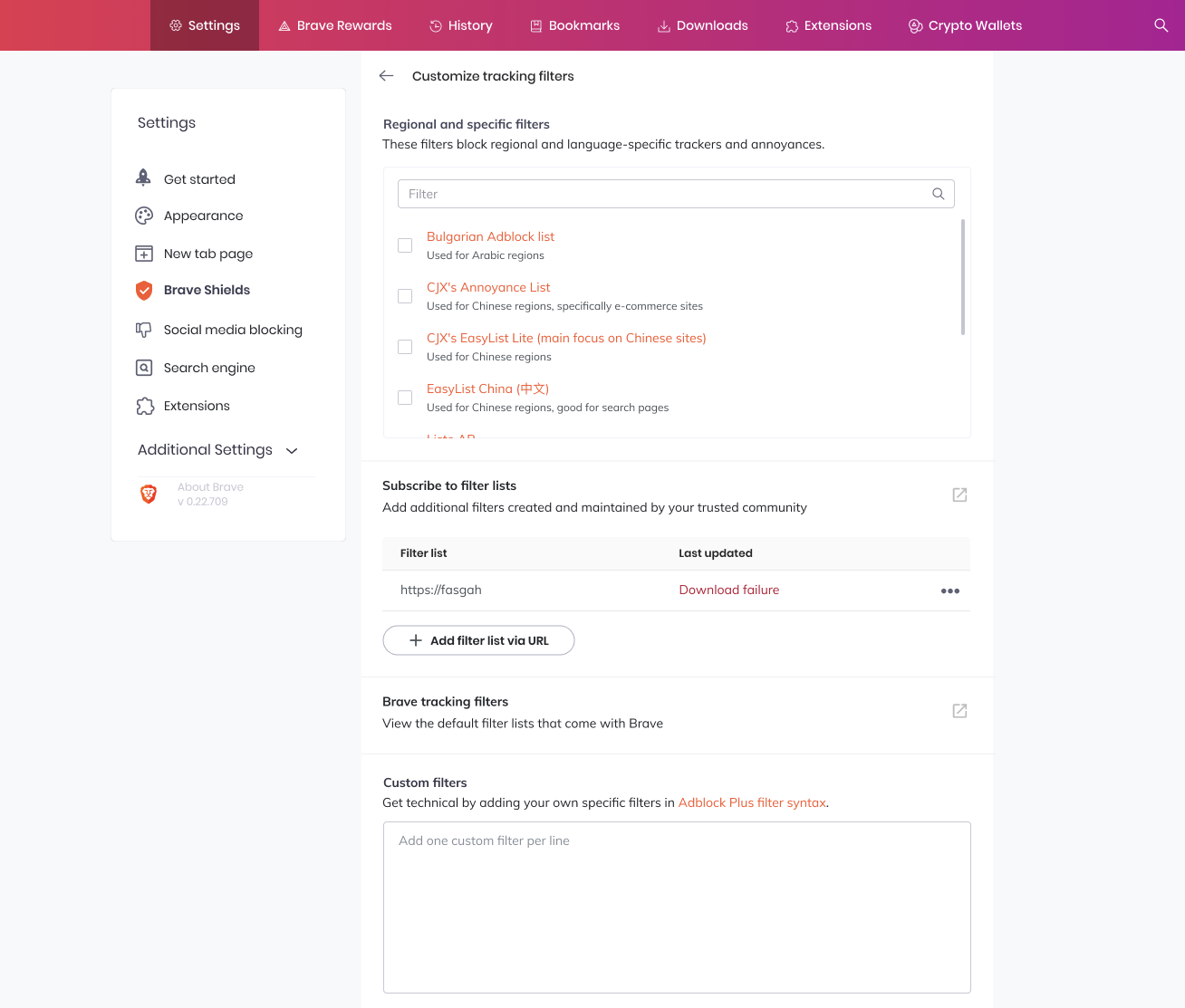Click the Search engine sidebar icon
This screenshot has width=1185, height=1008.
click(x=144, y=368)
